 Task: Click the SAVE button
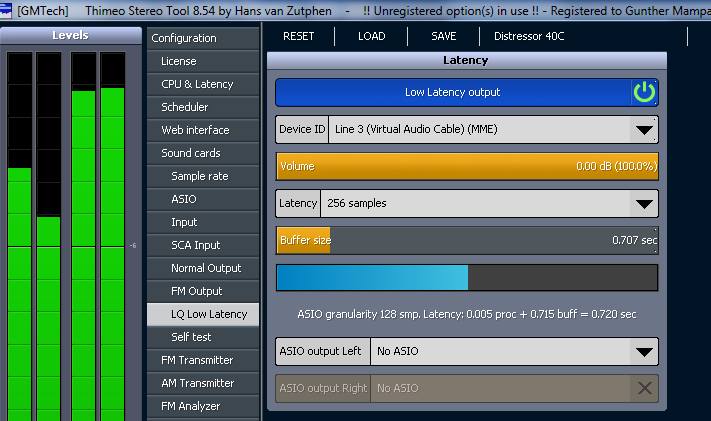coord(443,36)
